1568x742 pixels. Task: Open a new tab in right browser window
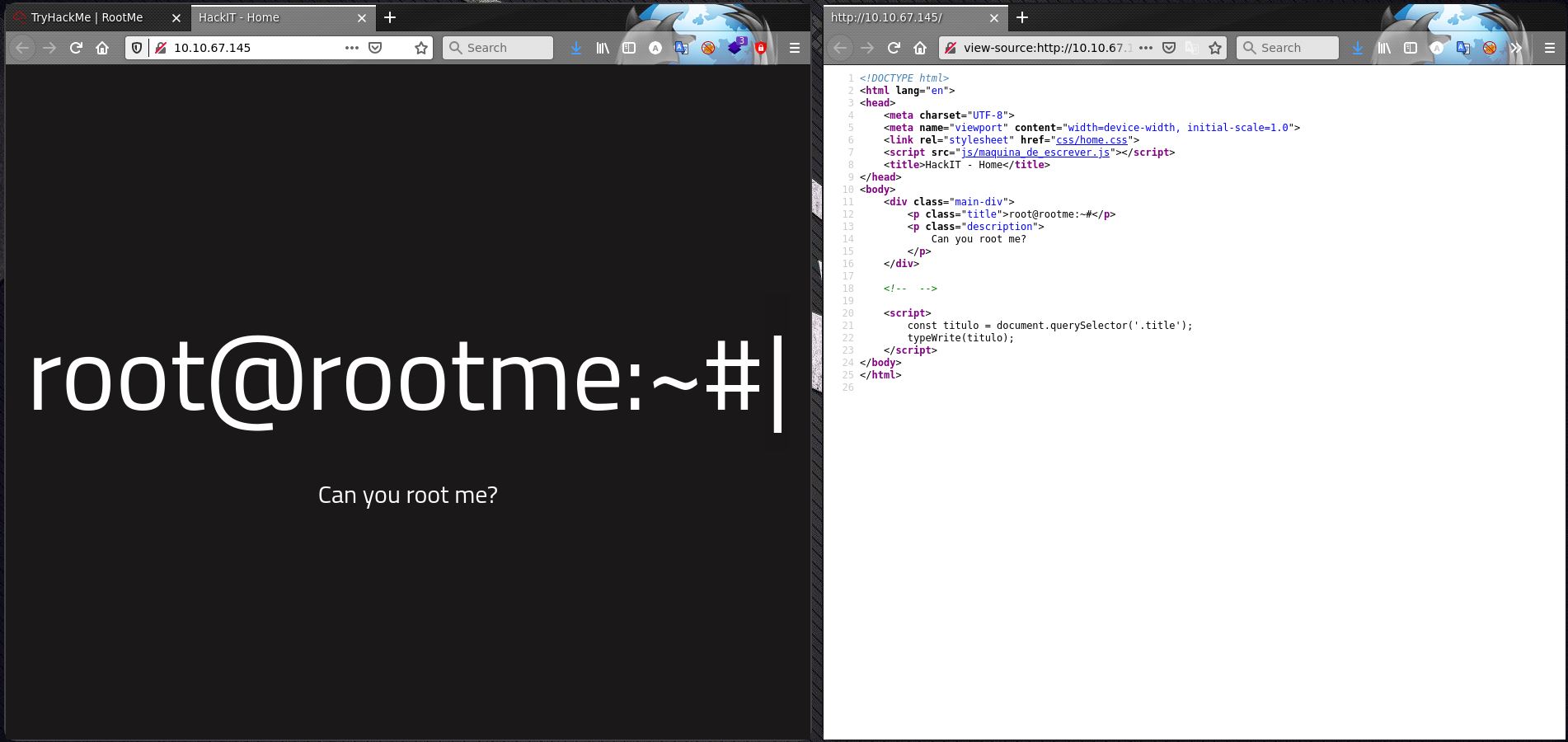(1022, 17)
